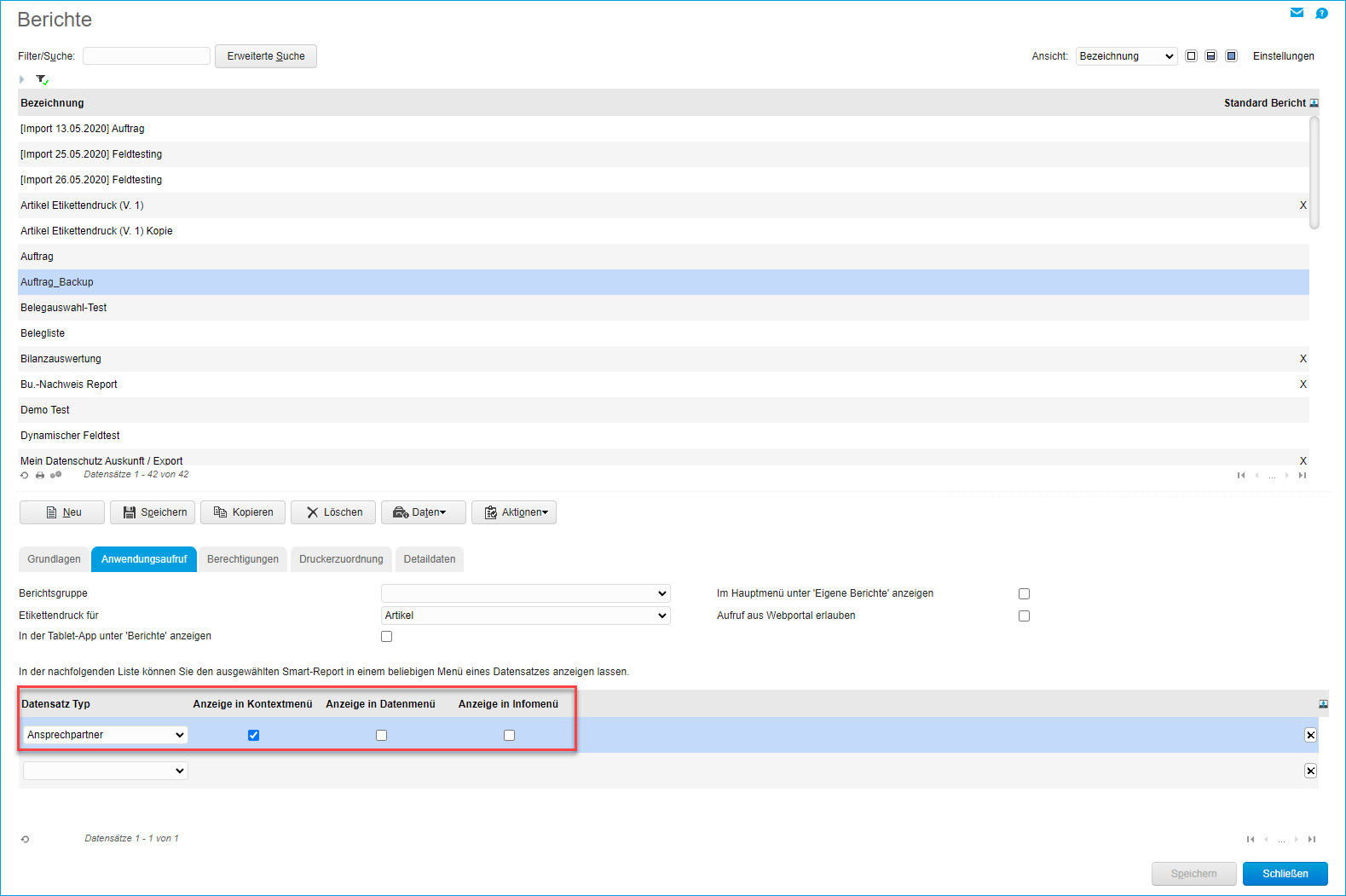The image size is (1346, 896).
Task: Switch to the filled full-pane layout icon
Action: pyautogui.click(x=1231, y=56)
